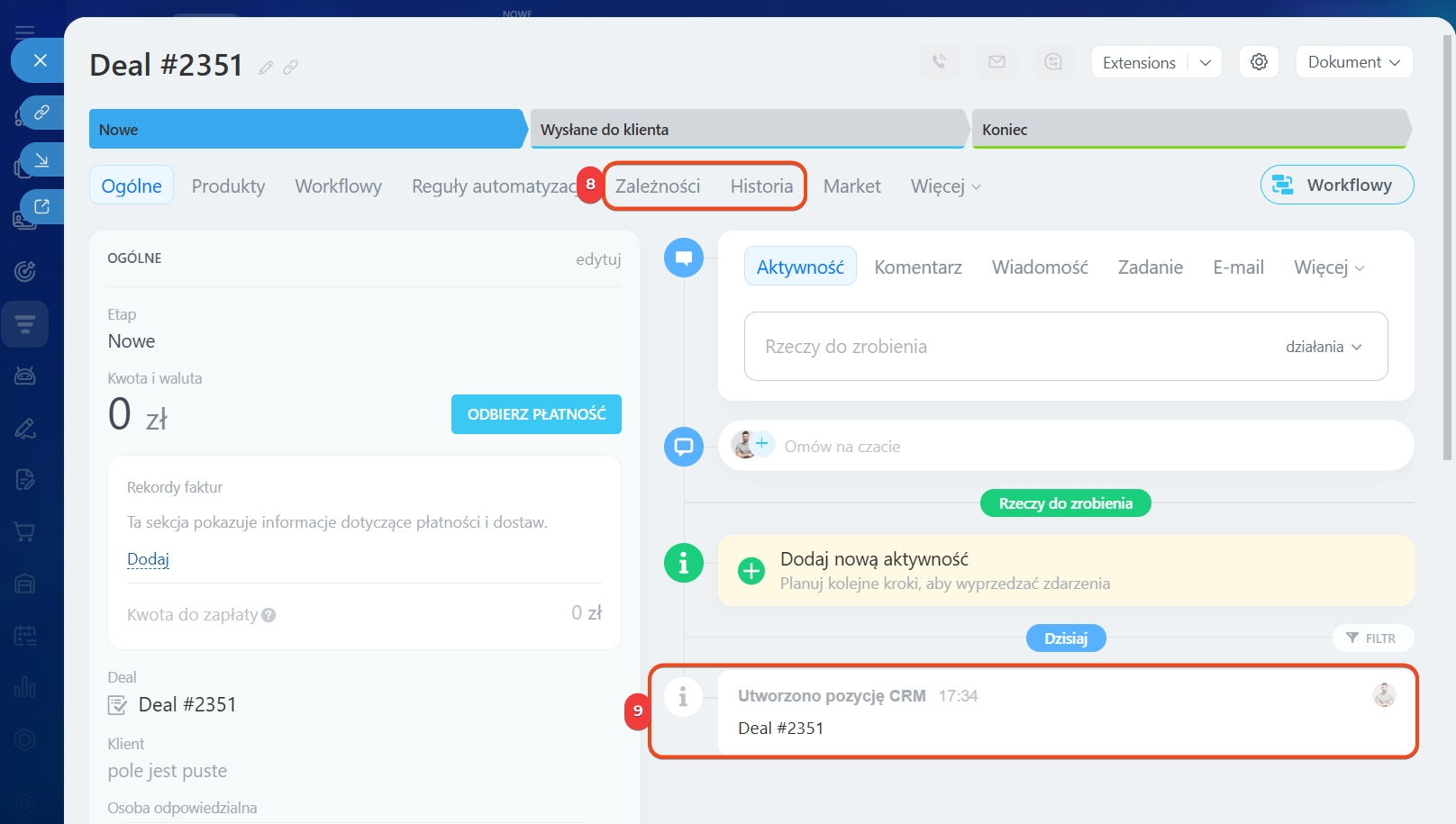
Task: Set stage to Wysłane do klienta
Action: click(x=748, y=130)
